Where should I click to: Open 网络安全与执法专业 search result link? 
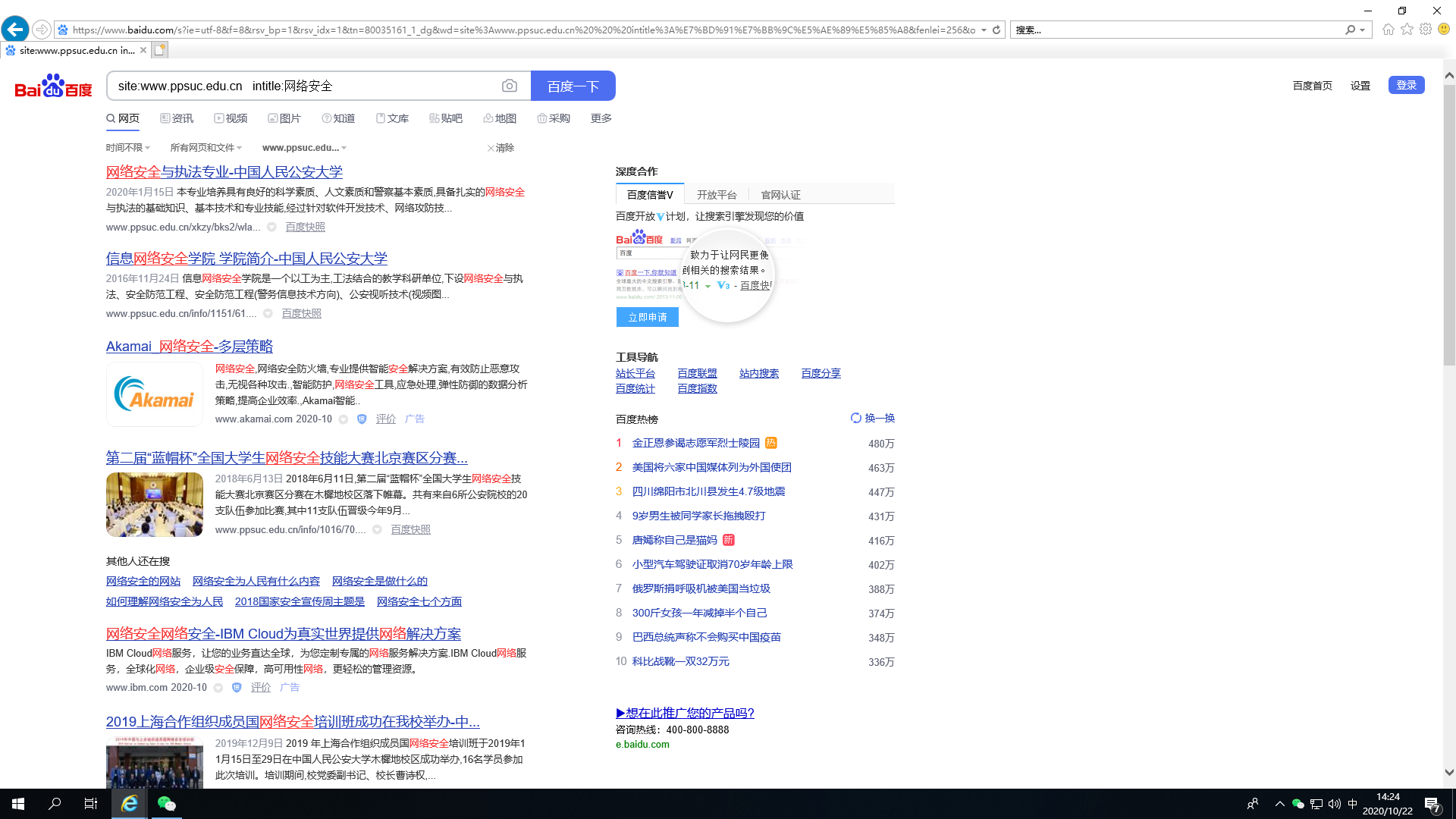point(224,172)
